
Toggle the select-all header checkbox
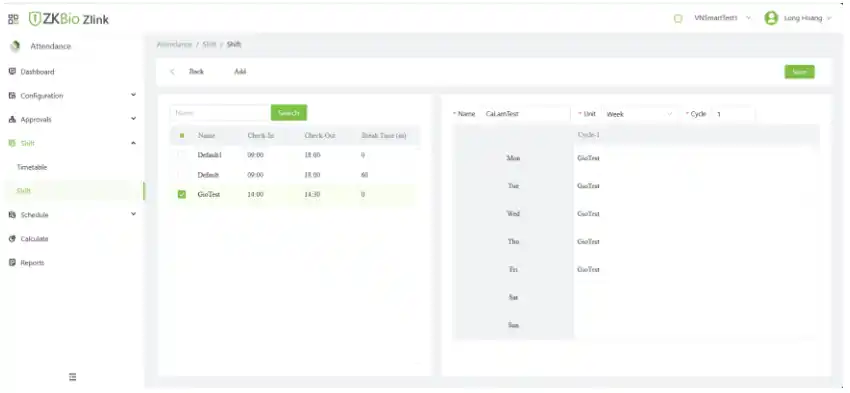[182, 136]
